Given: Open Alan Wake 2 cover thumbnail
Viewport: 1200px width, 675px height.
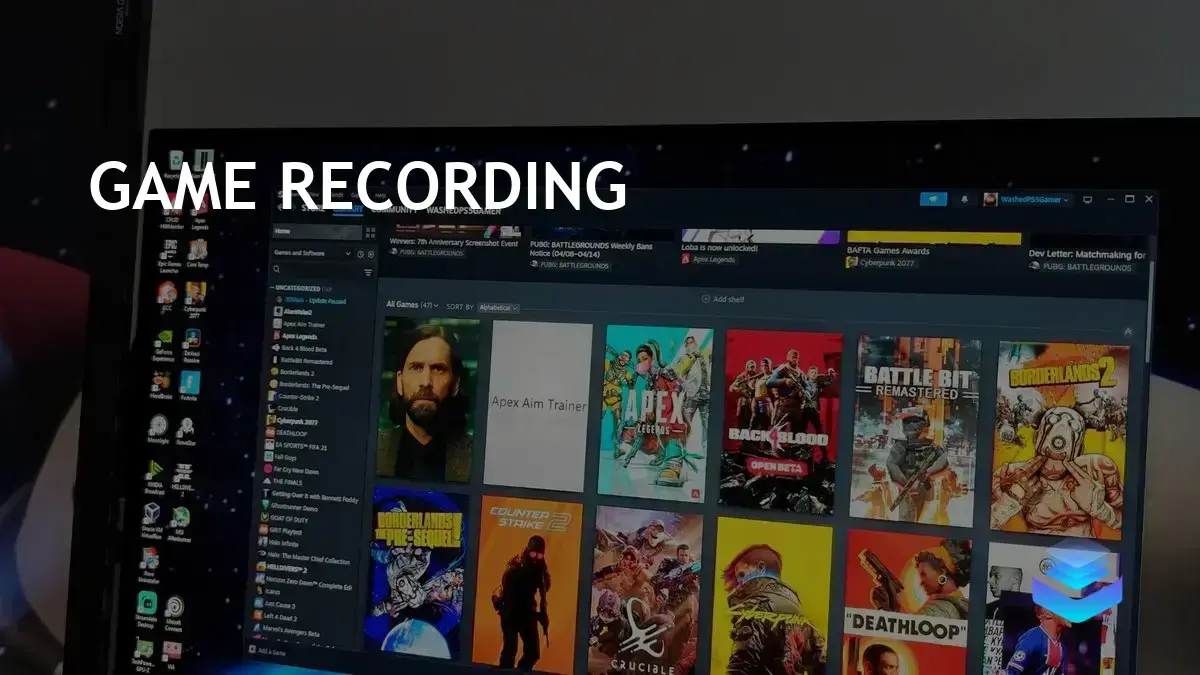Looking at the screenshot, I should tap(428, 400).
